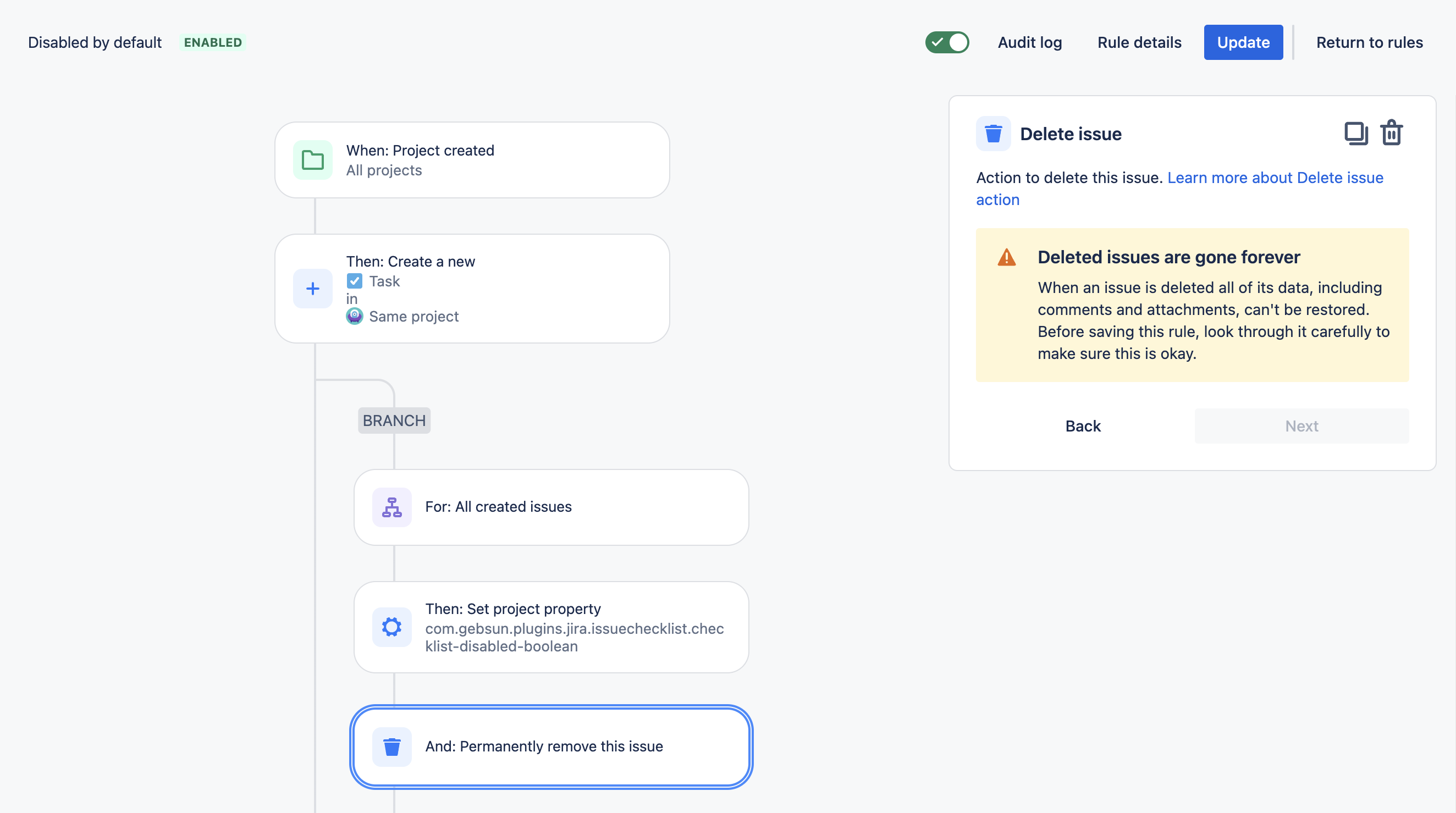
Task: Open the Learn more about Delete issue link
Action: click(1275, 178)
